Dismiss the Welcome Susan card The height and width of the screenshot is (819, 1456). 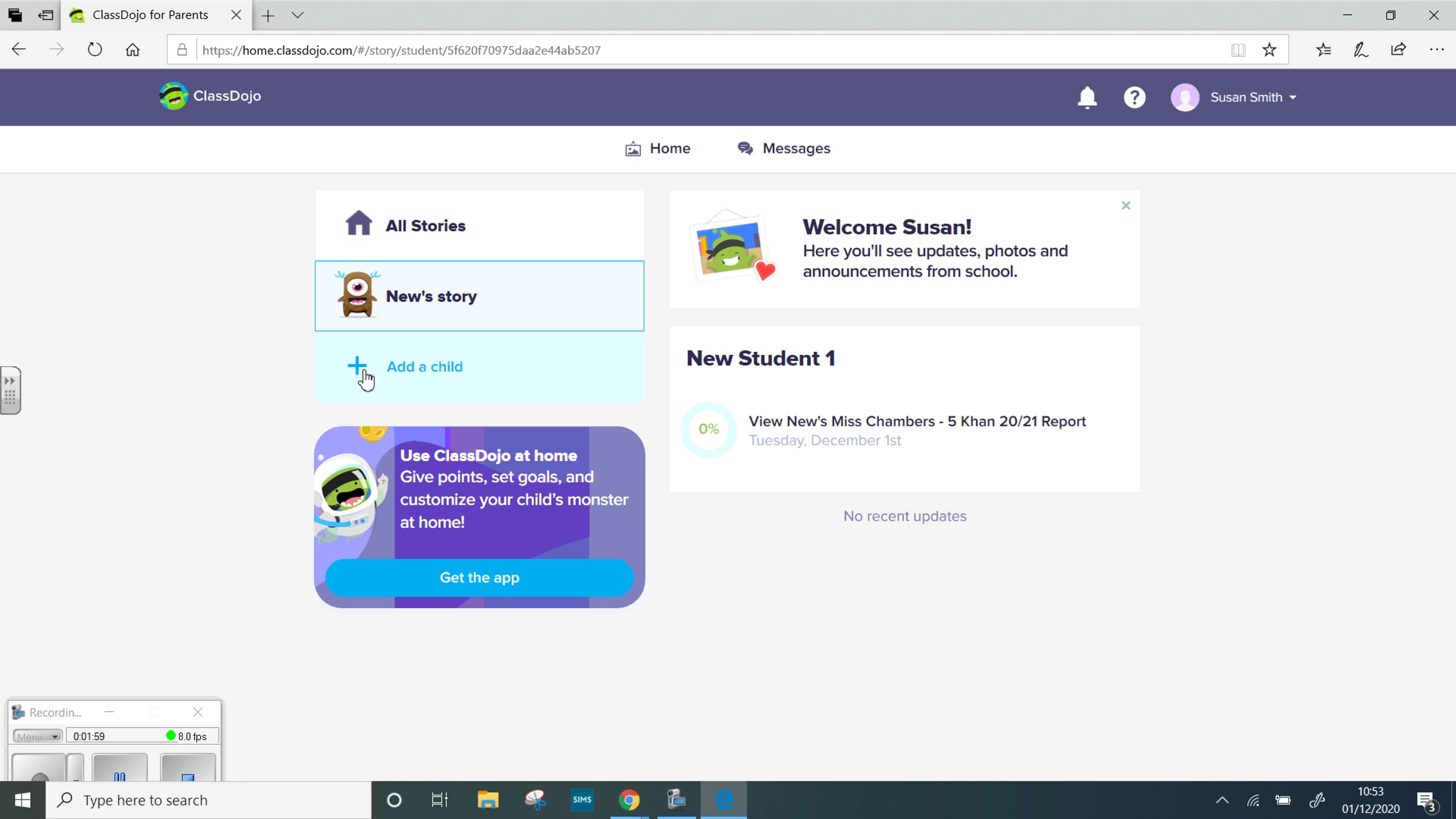tap(1126, 206)
